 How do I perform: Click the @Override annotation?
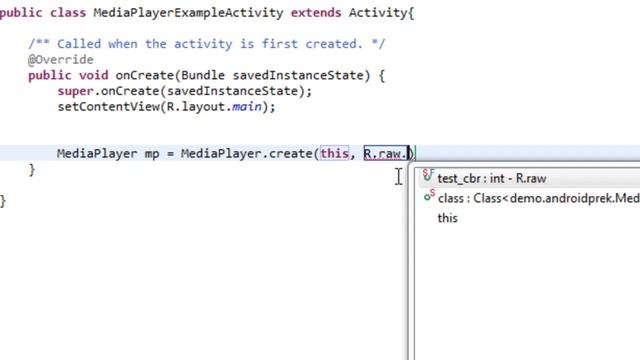(61, 60)
